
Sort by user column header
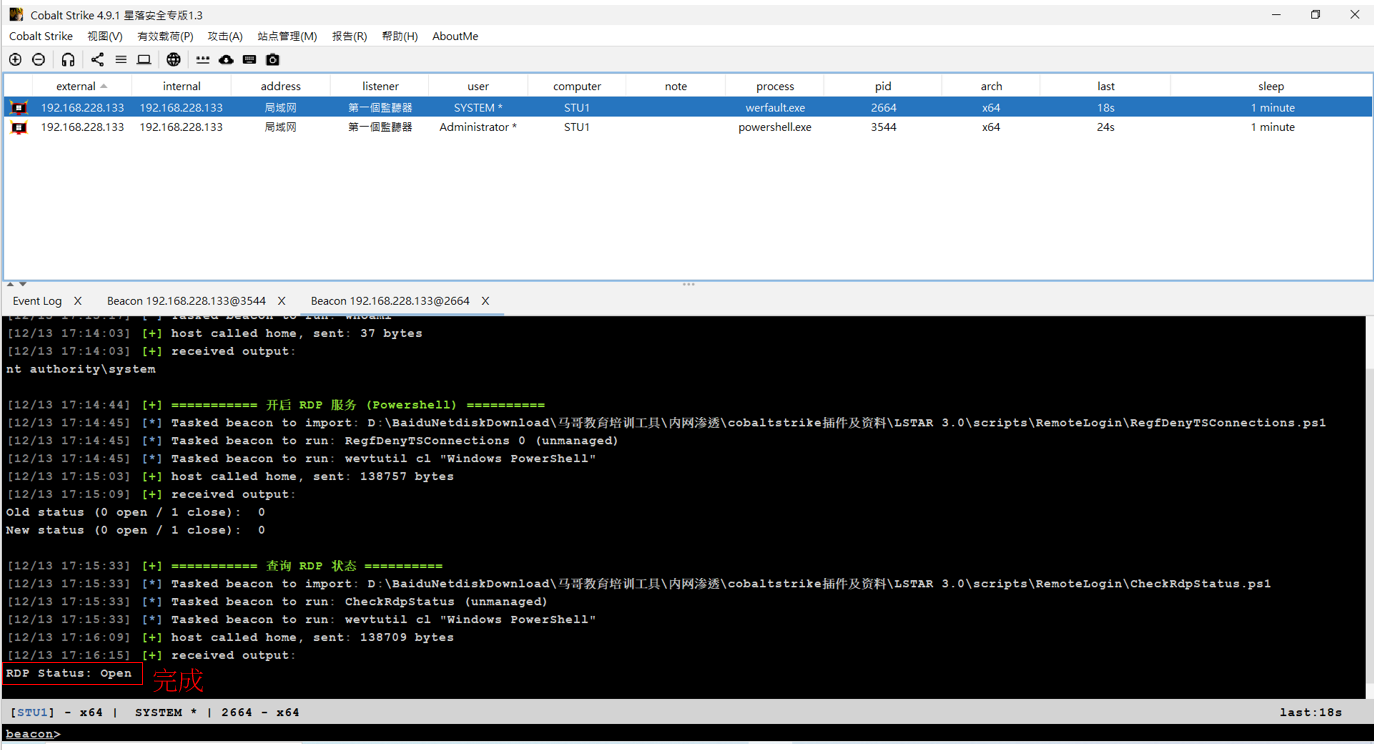click(478, 87)
